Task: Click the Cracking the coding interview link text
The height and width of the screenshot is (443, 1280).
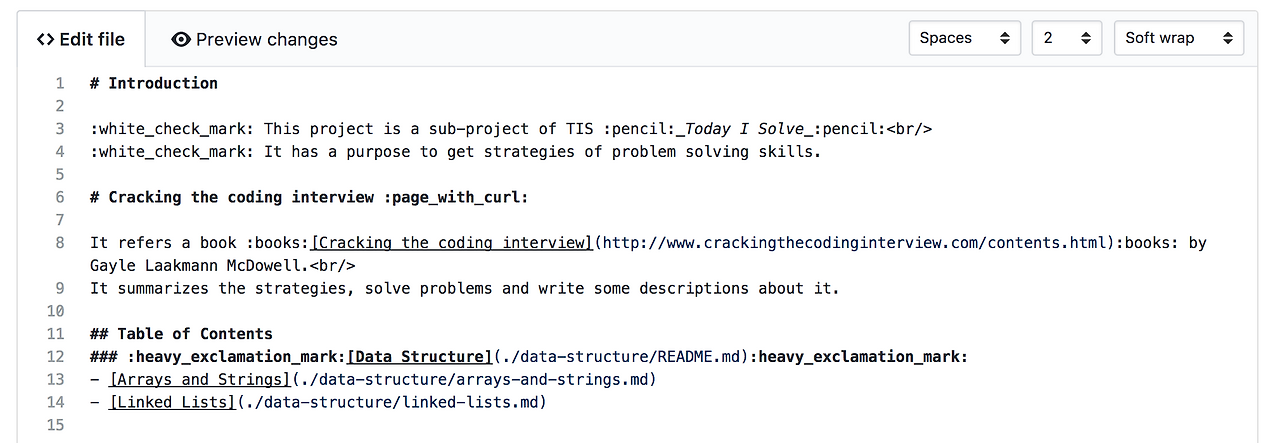Action: (x=452, y=243)
